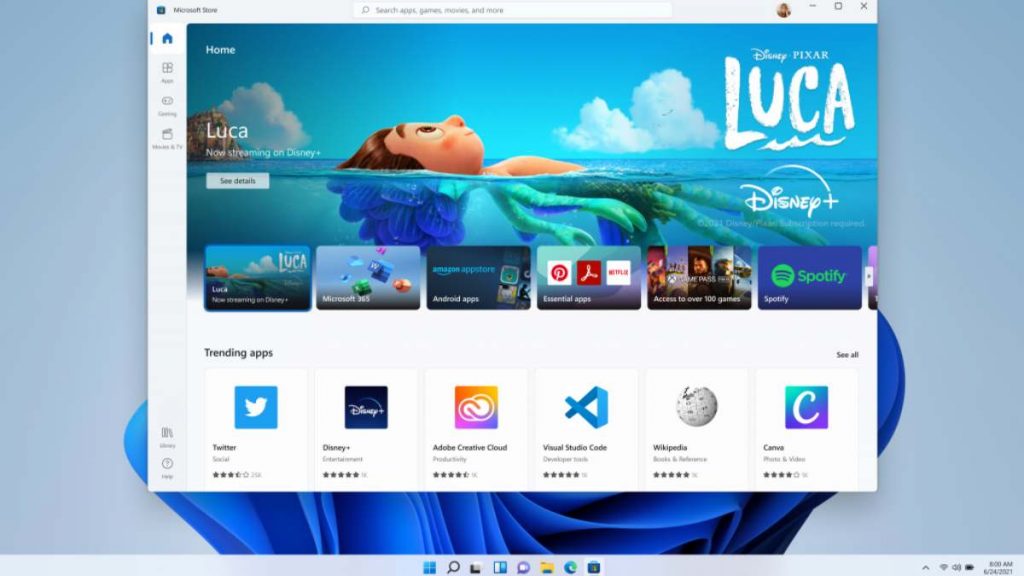
Task: Open Chat from the taskbar
Action: tap(523, 568)
